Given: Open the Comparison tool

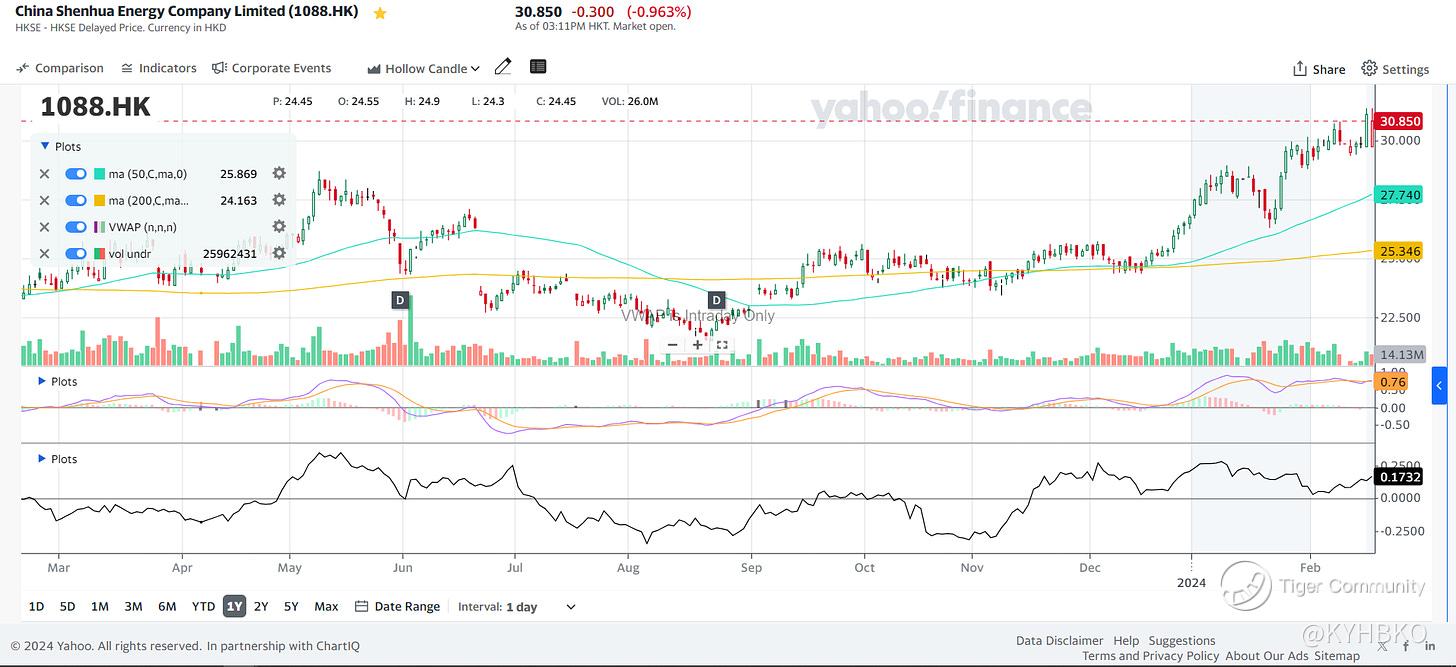Looking at the screenshot, I should (60, 68).
